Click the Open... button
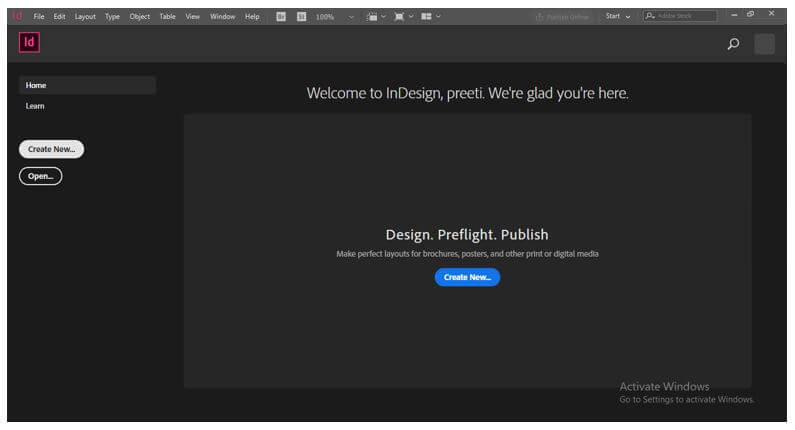 (41, 176)
